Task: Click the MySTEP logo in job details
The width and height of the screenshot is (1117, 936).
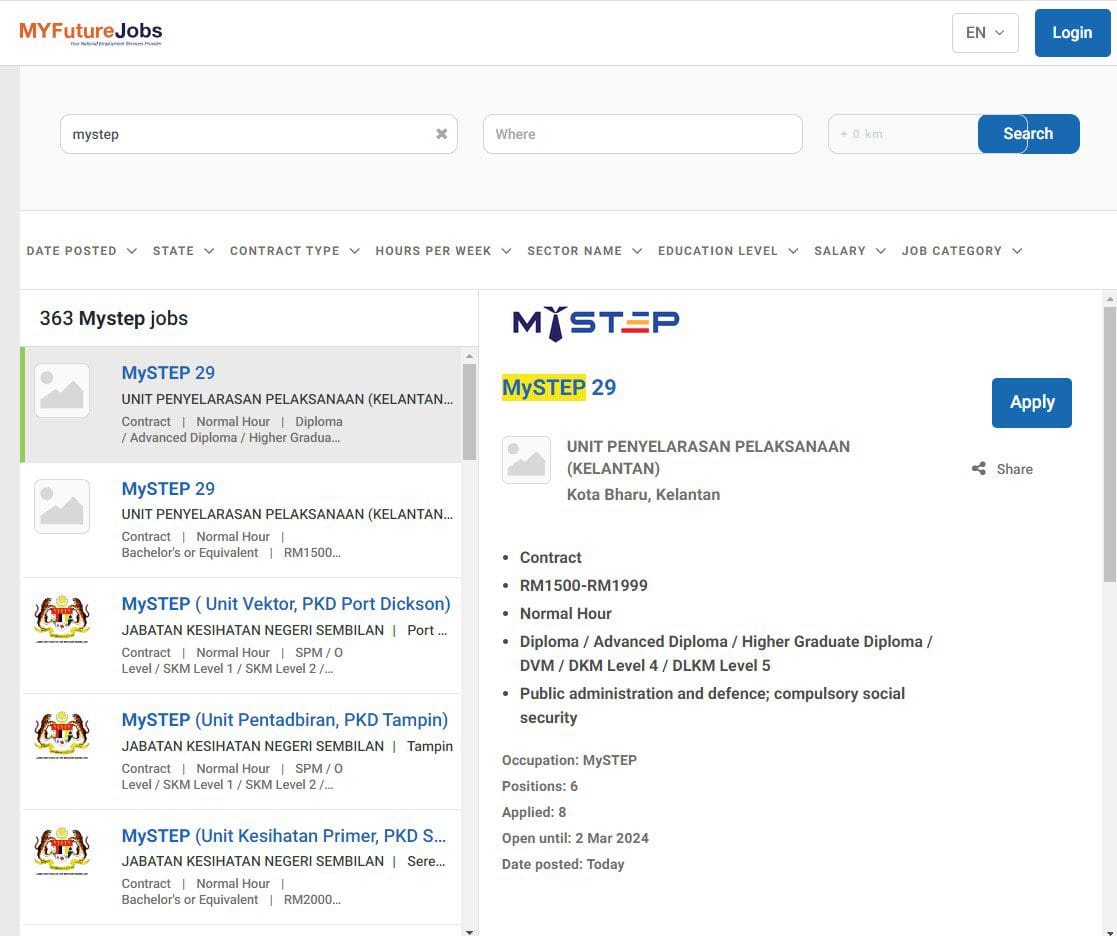Action: click(x=596, y=323)
